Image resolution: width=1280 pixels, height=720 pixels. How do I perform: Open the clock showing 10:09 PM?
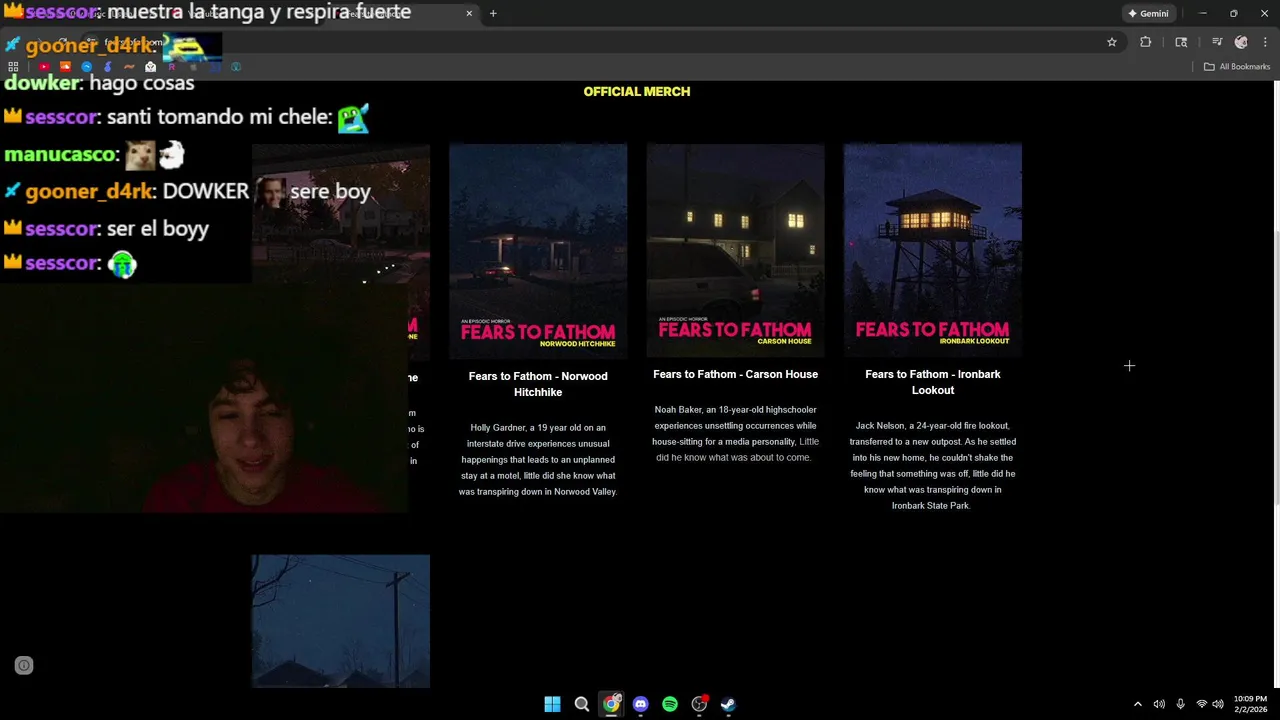point(1250,704)
